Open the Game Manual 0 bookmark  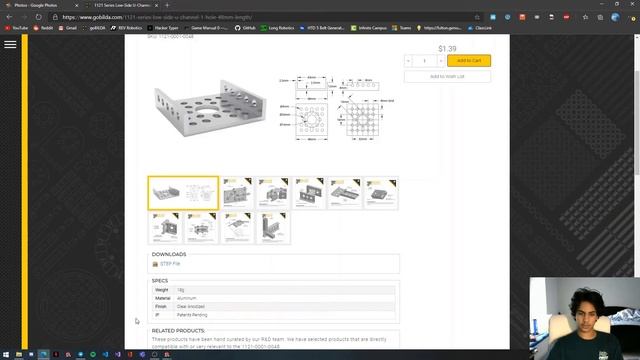tap(206, 28)
